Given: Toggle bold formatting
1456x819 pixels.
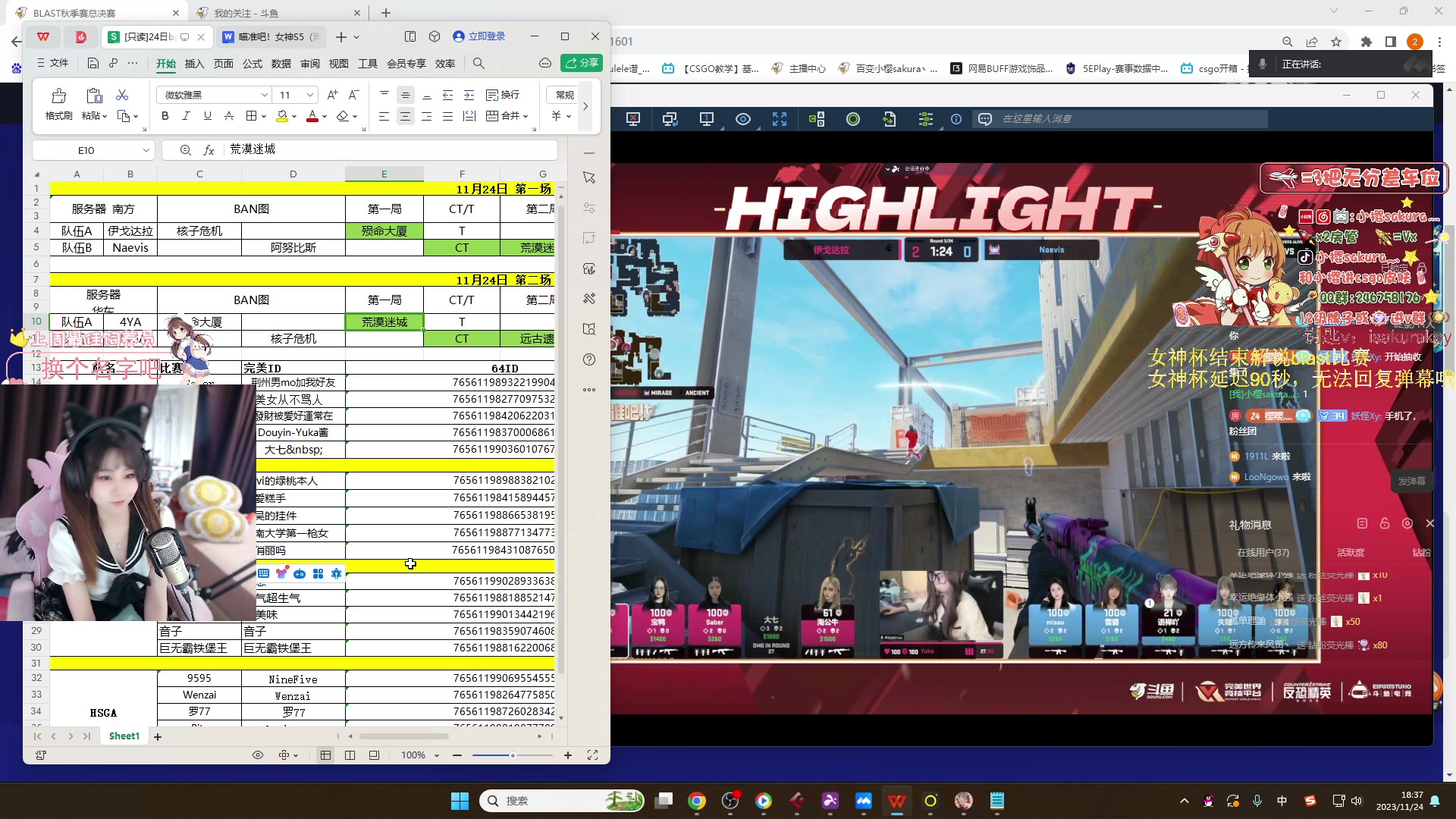Looking at the screenshot, I should 165,115.
